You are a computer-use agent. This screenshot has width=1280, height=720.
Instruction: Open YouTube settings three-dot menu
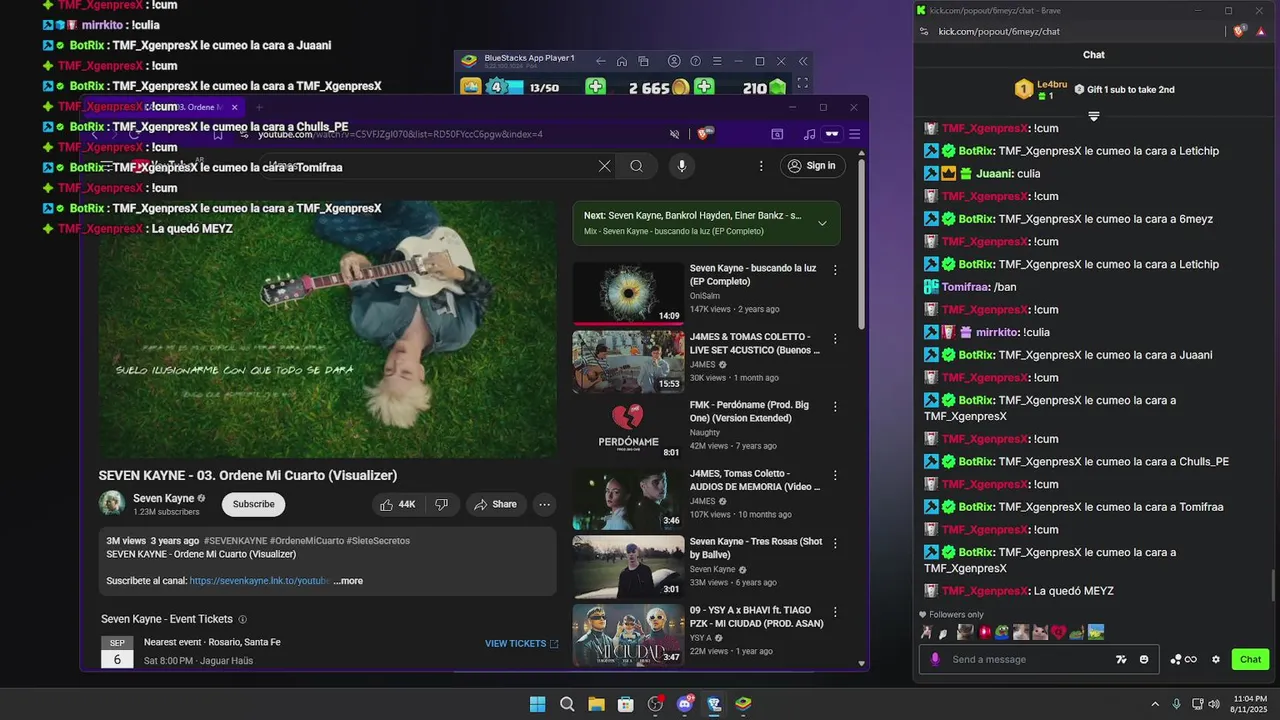pyautogui.click(x=761, y=166)
